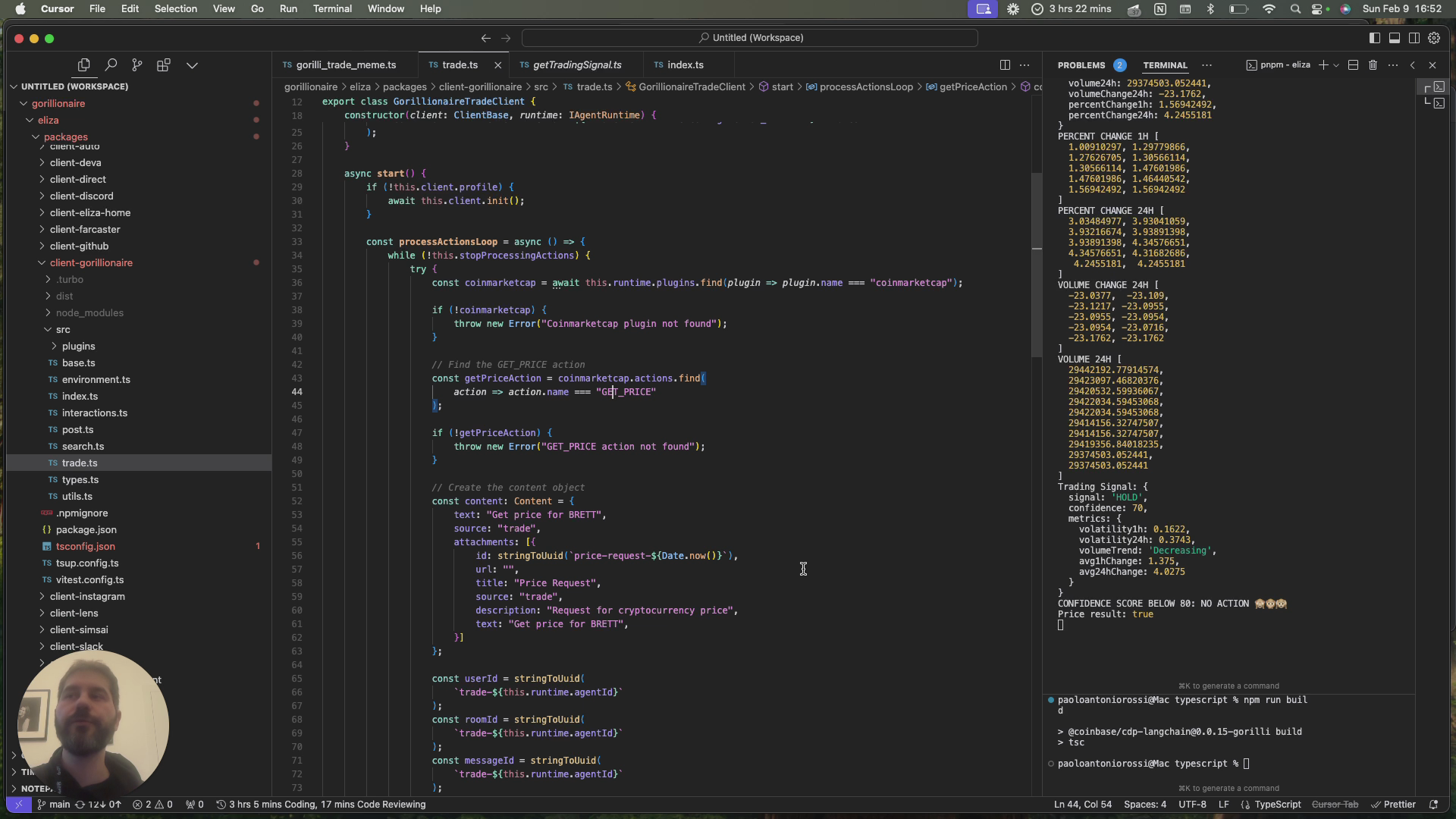Open the Extensions view icon
The image size is (1456, 819).
pos(163,65)
